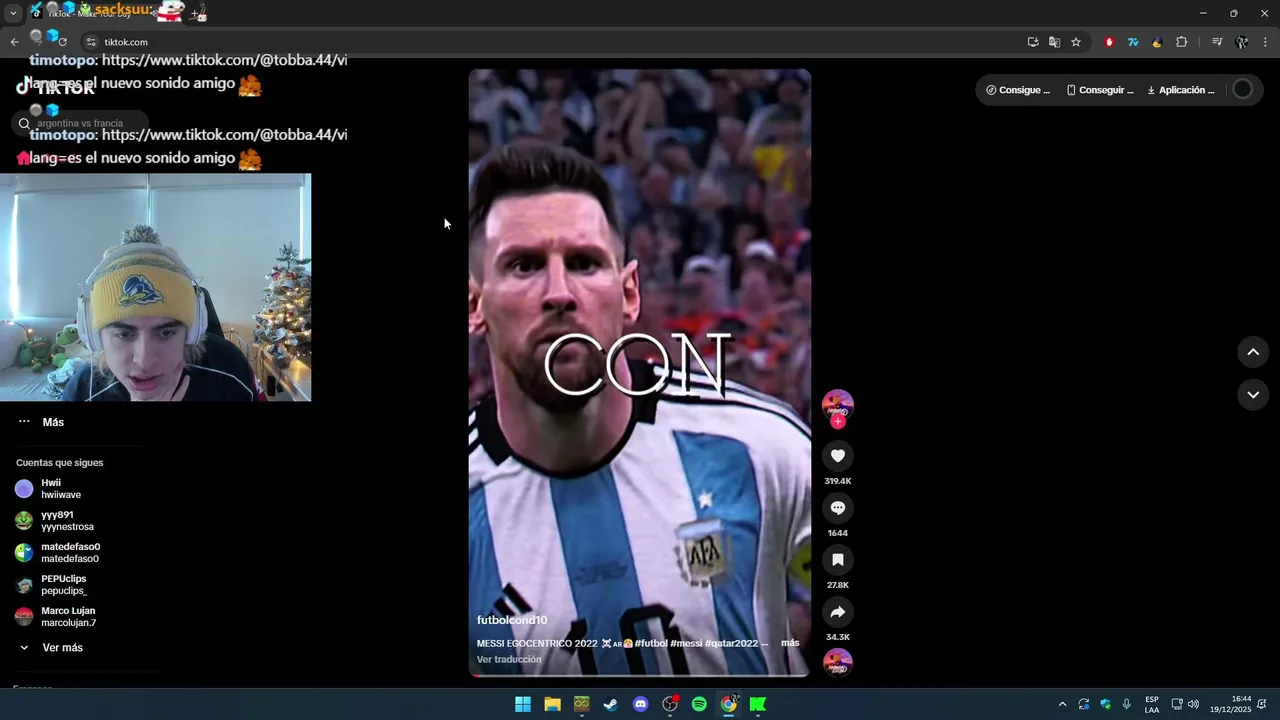Click the Conseguir app button with phone icon

1100,90
